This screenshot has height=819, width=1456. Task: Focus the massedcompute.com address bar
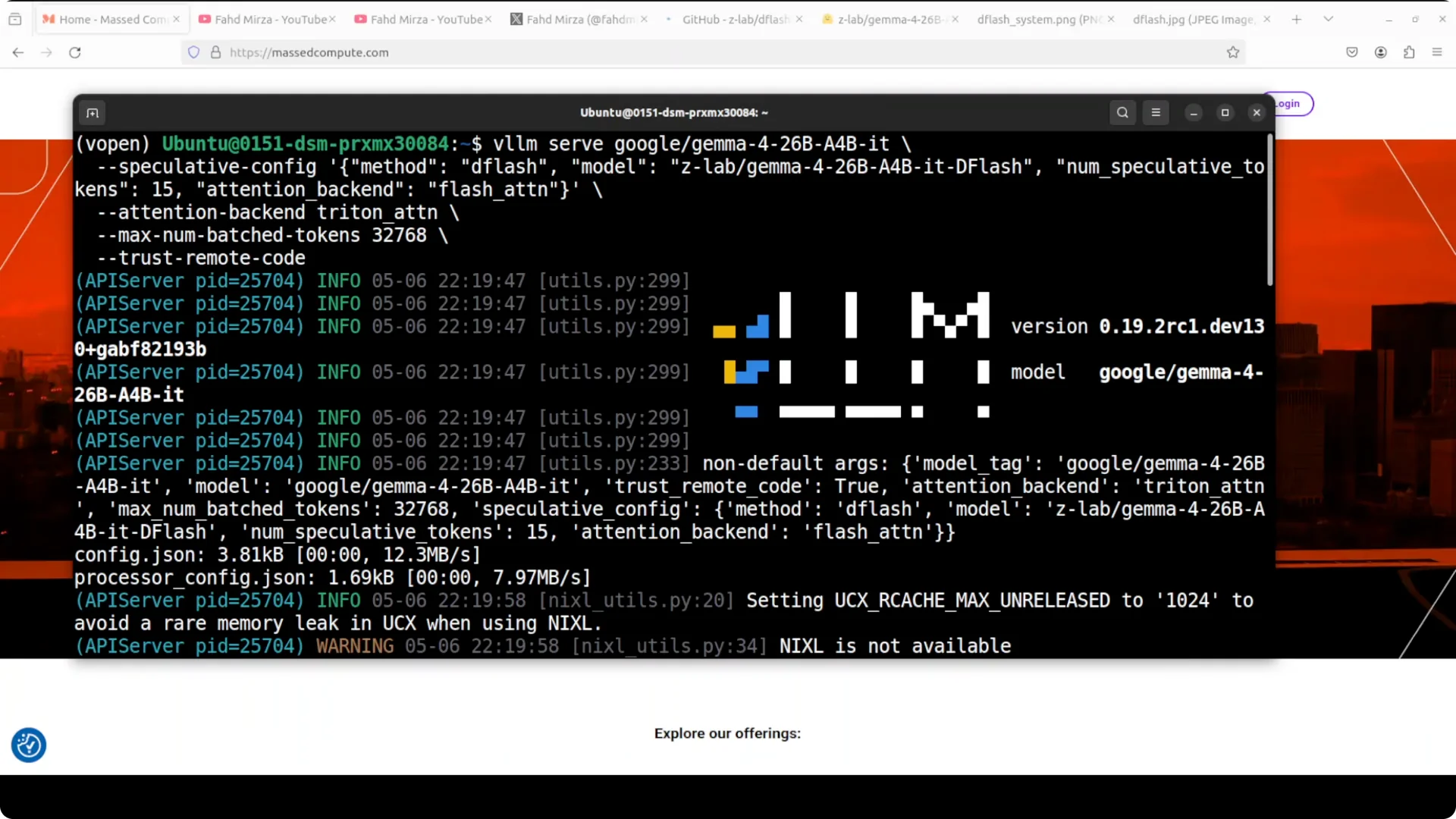click(713, 52)
